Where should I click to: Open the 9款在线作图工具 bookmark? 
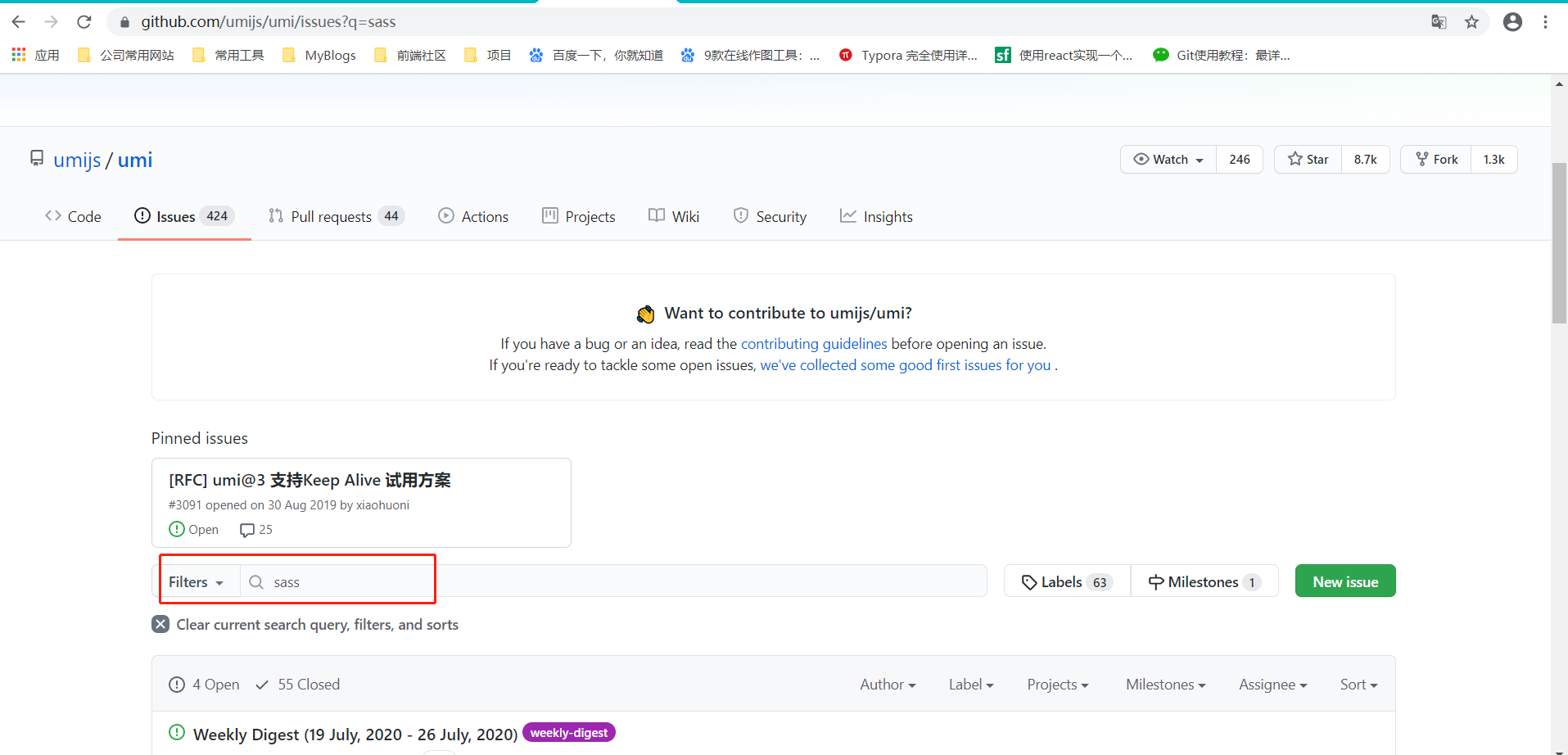tap(750, 55)
